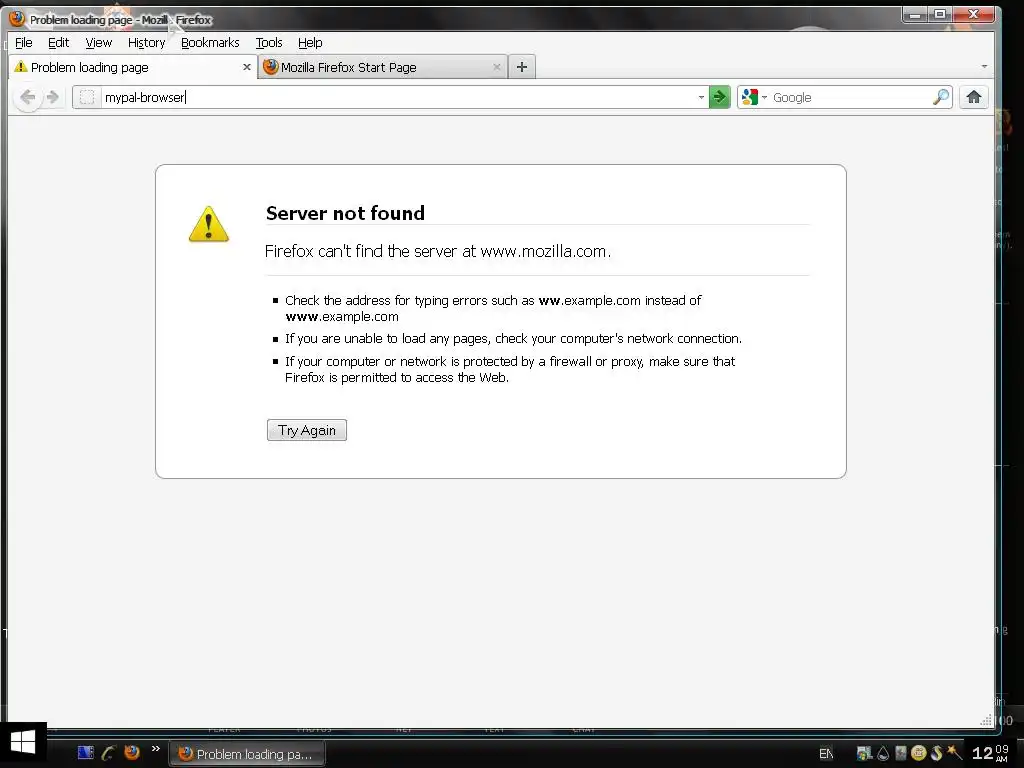Click the search magnifier icon
Viewport: 1024px width, 768px height.
[x=940, y=97]
